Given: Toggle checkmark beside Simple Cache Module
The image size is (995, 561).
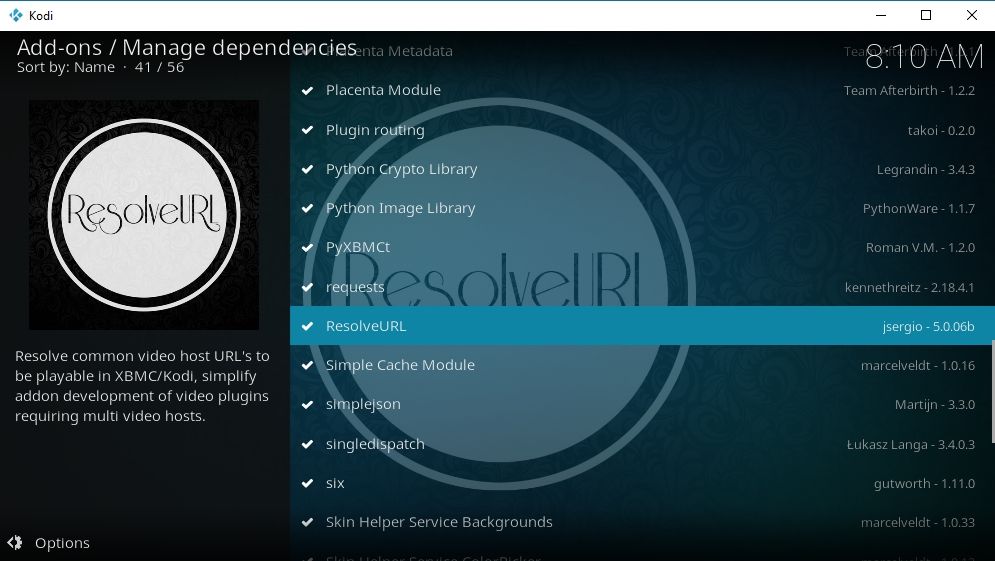Looking at the screenshot, I should pos(308,366).
